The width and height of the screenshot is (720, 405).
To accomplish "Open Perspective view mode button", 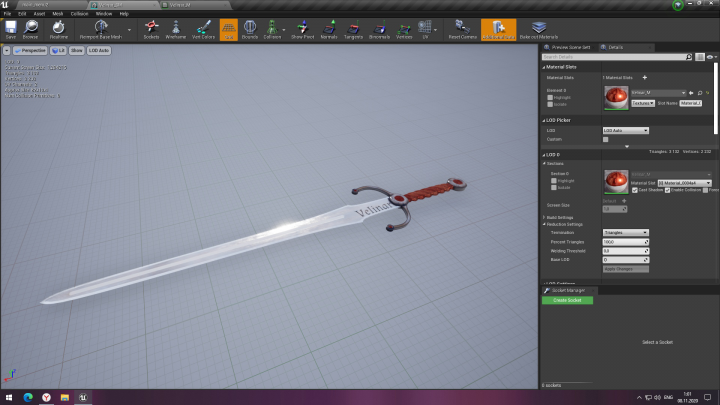I will [x=30, y=51].
